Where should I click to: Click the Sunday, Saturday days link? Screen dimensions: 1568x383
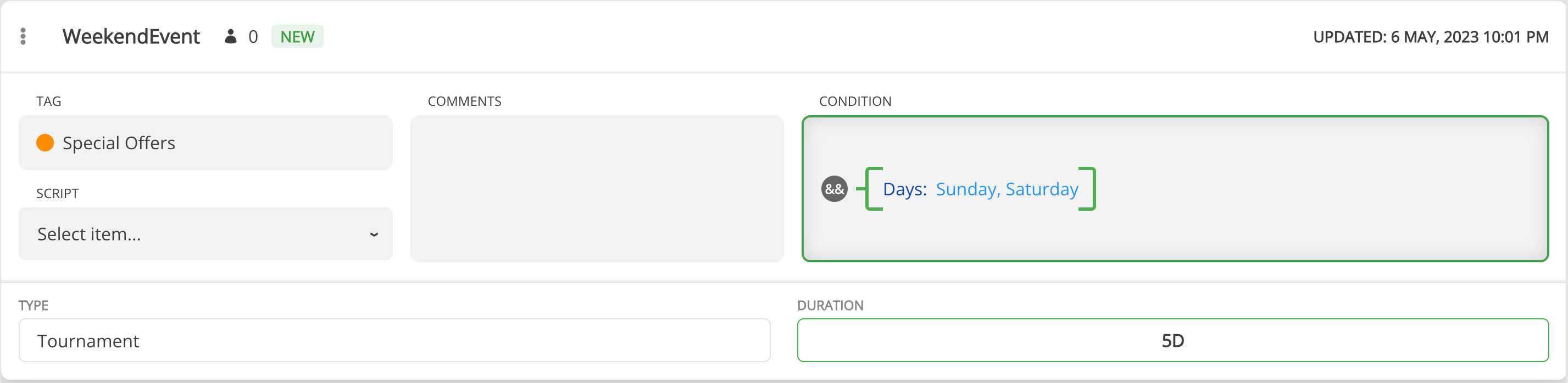tap(1007, 189)
